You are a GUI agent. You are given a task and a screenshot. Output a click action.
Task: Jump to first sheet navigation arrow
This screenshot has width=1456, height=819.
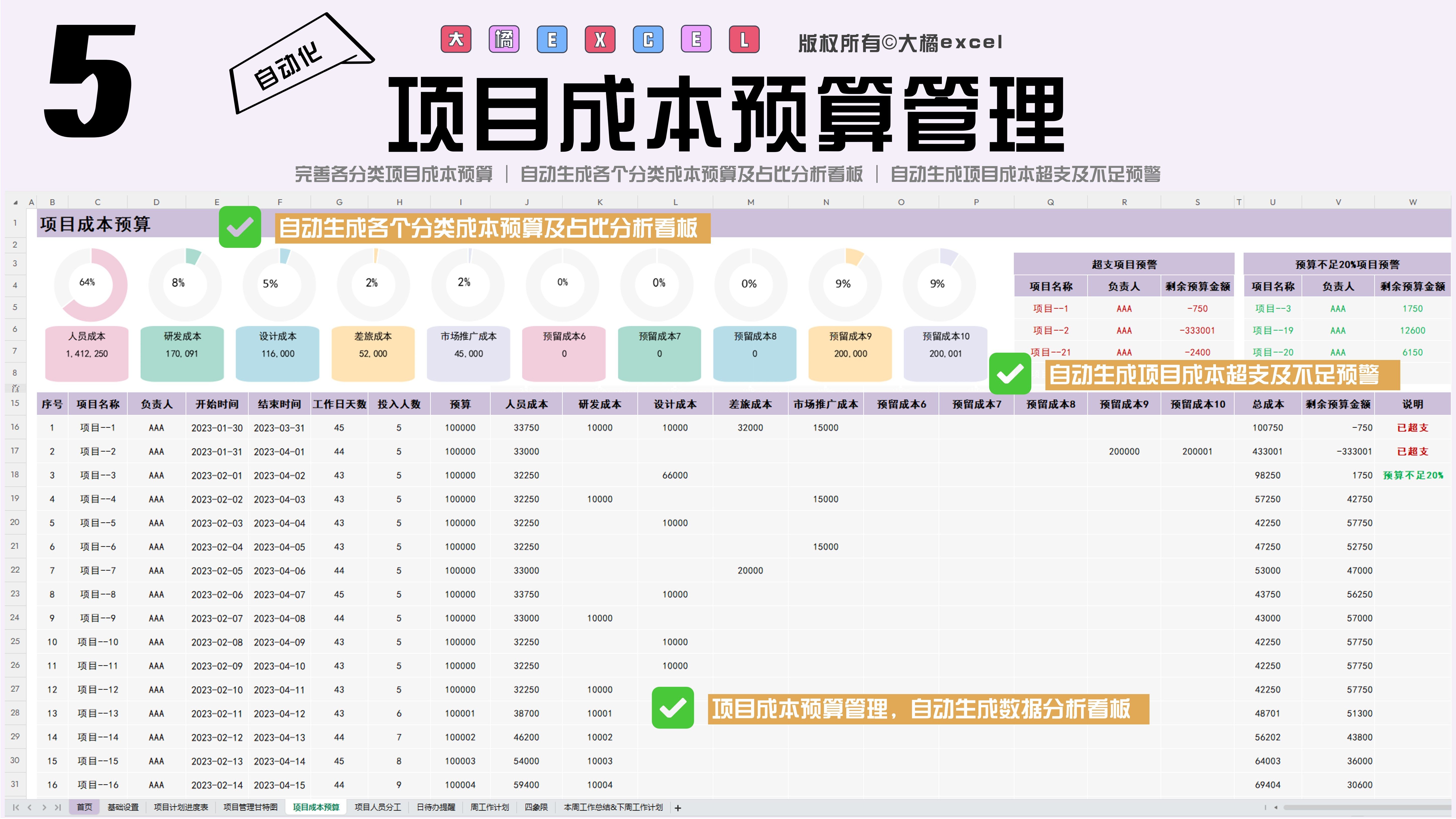click(x=16, y=808)
